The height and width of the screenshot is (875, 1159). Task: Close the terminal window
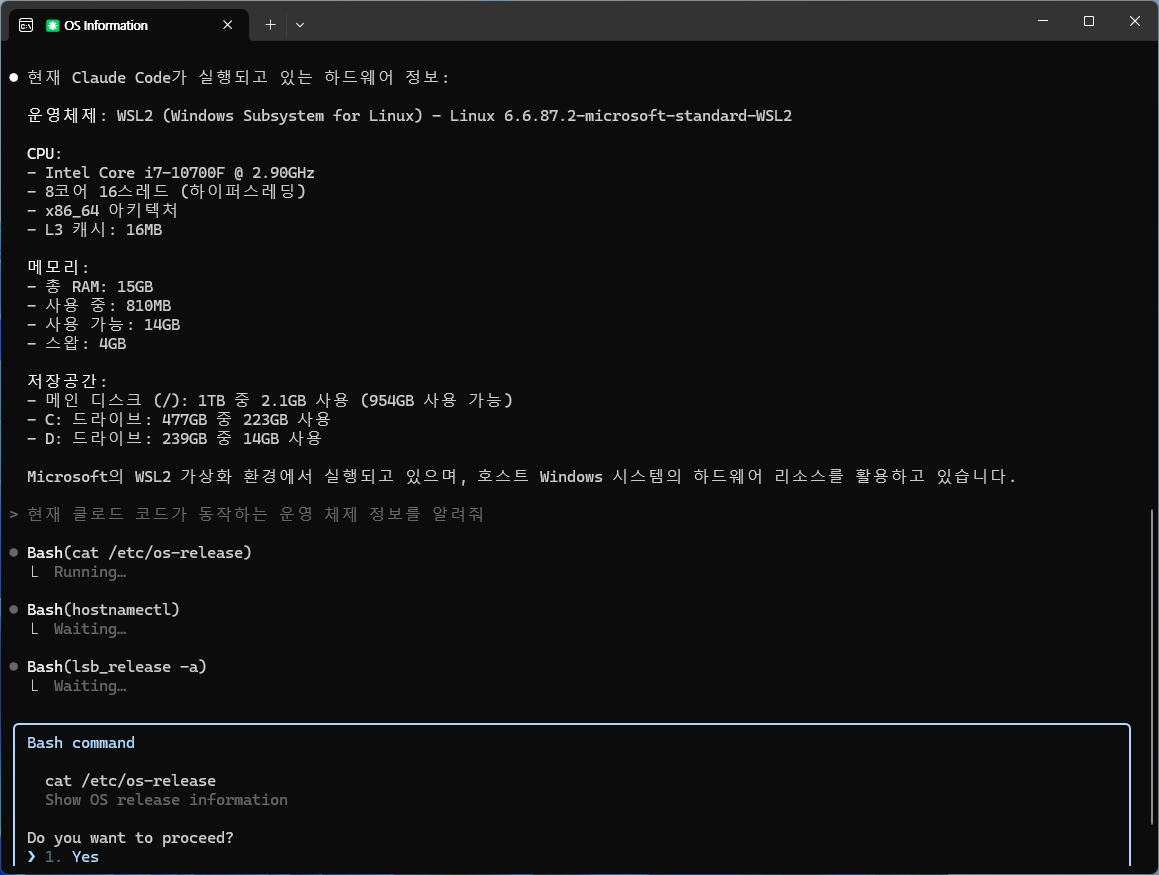1135,21
